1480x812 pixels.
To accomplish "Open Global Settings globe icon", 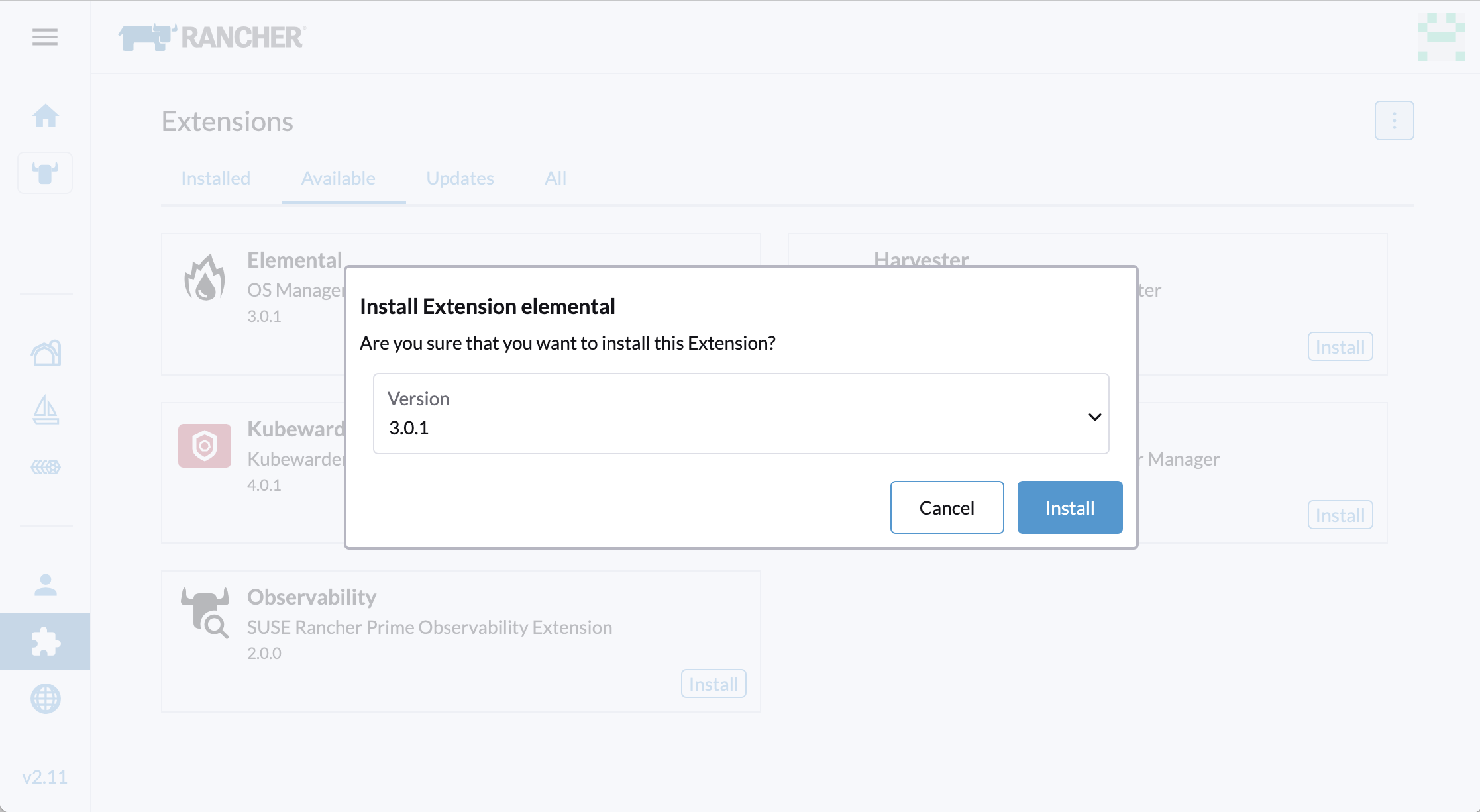I will [45, 699].
